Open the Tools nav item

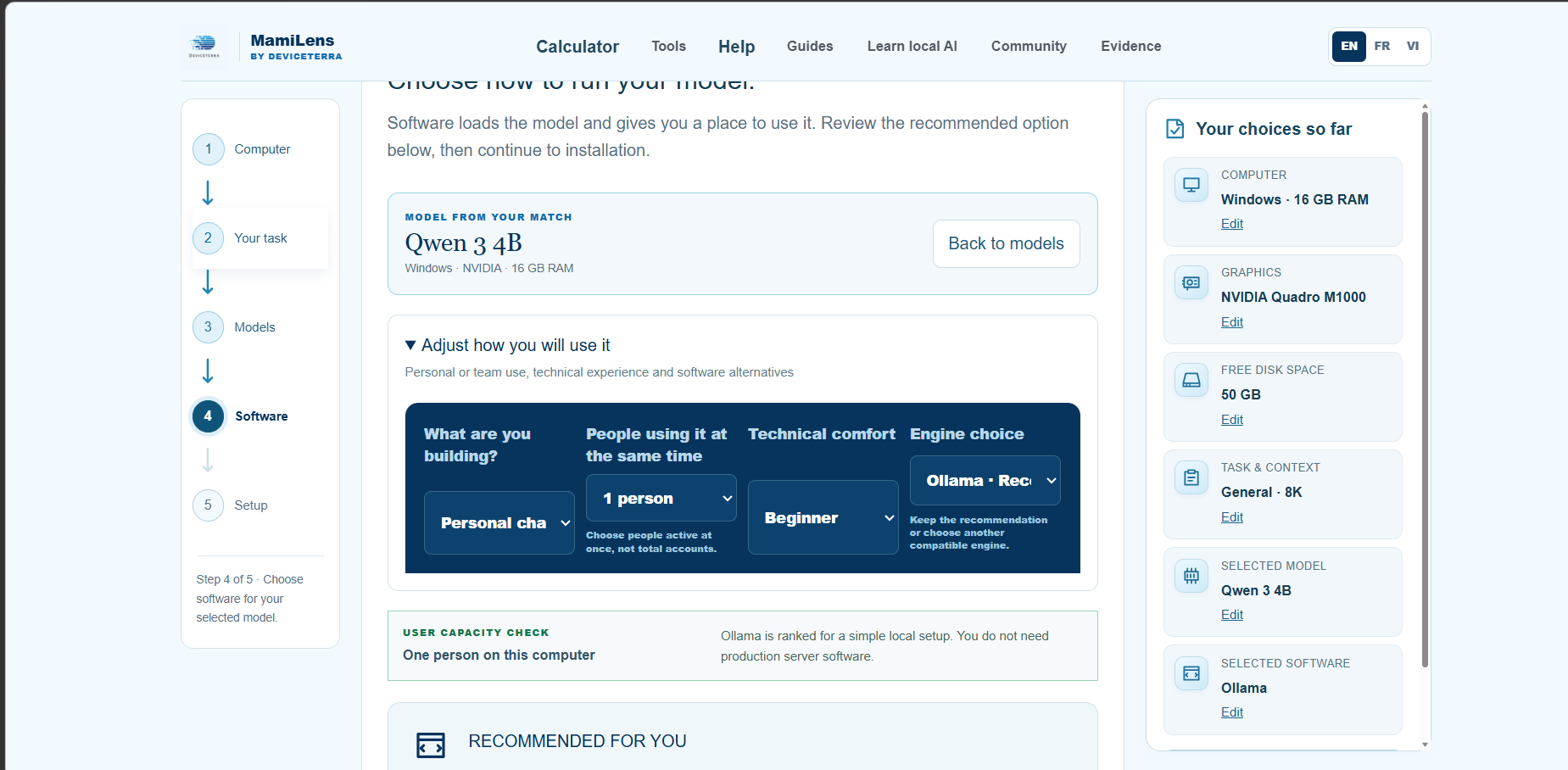669,46
